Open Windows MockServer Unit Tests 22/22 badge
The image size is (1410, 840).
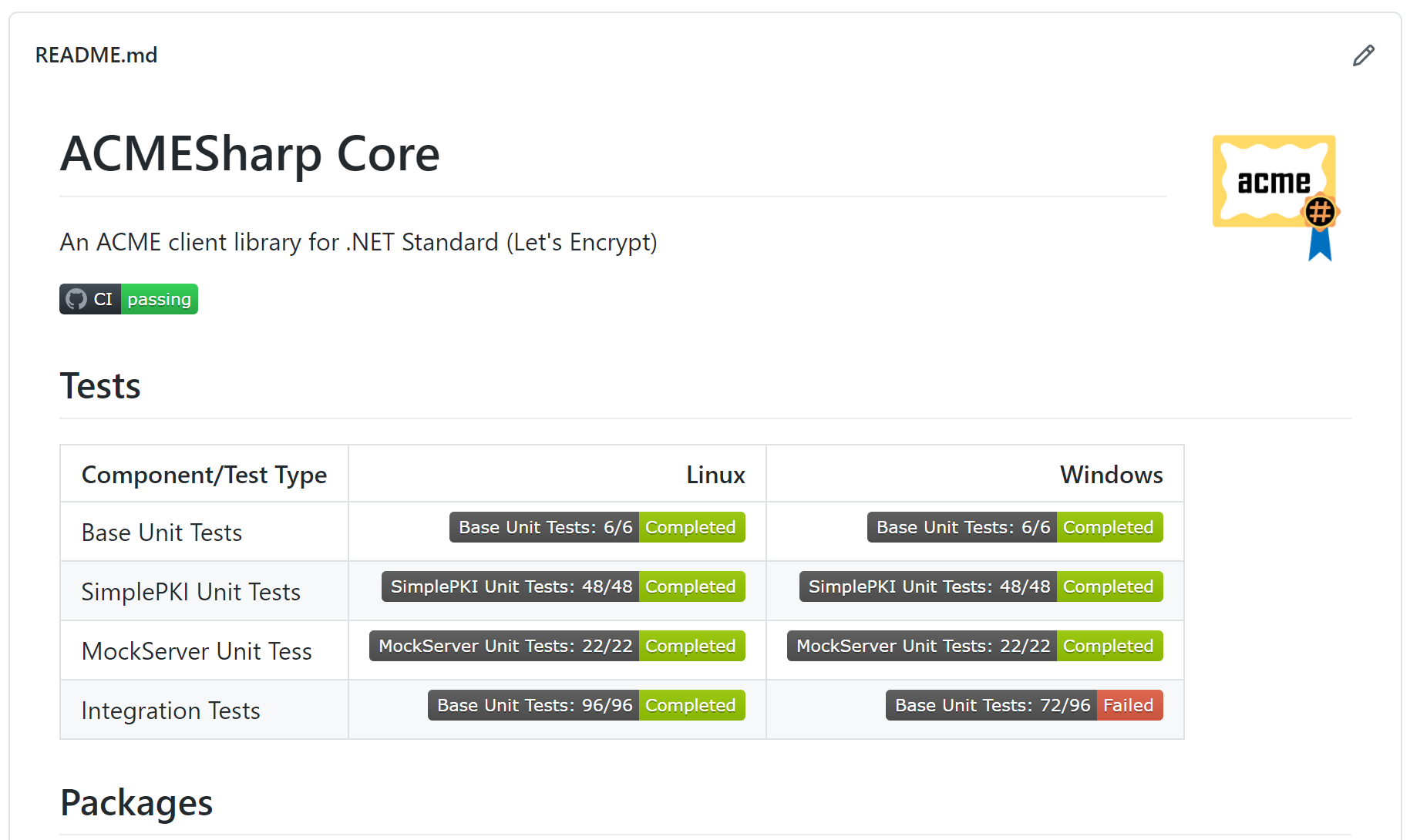coord(975,646)
